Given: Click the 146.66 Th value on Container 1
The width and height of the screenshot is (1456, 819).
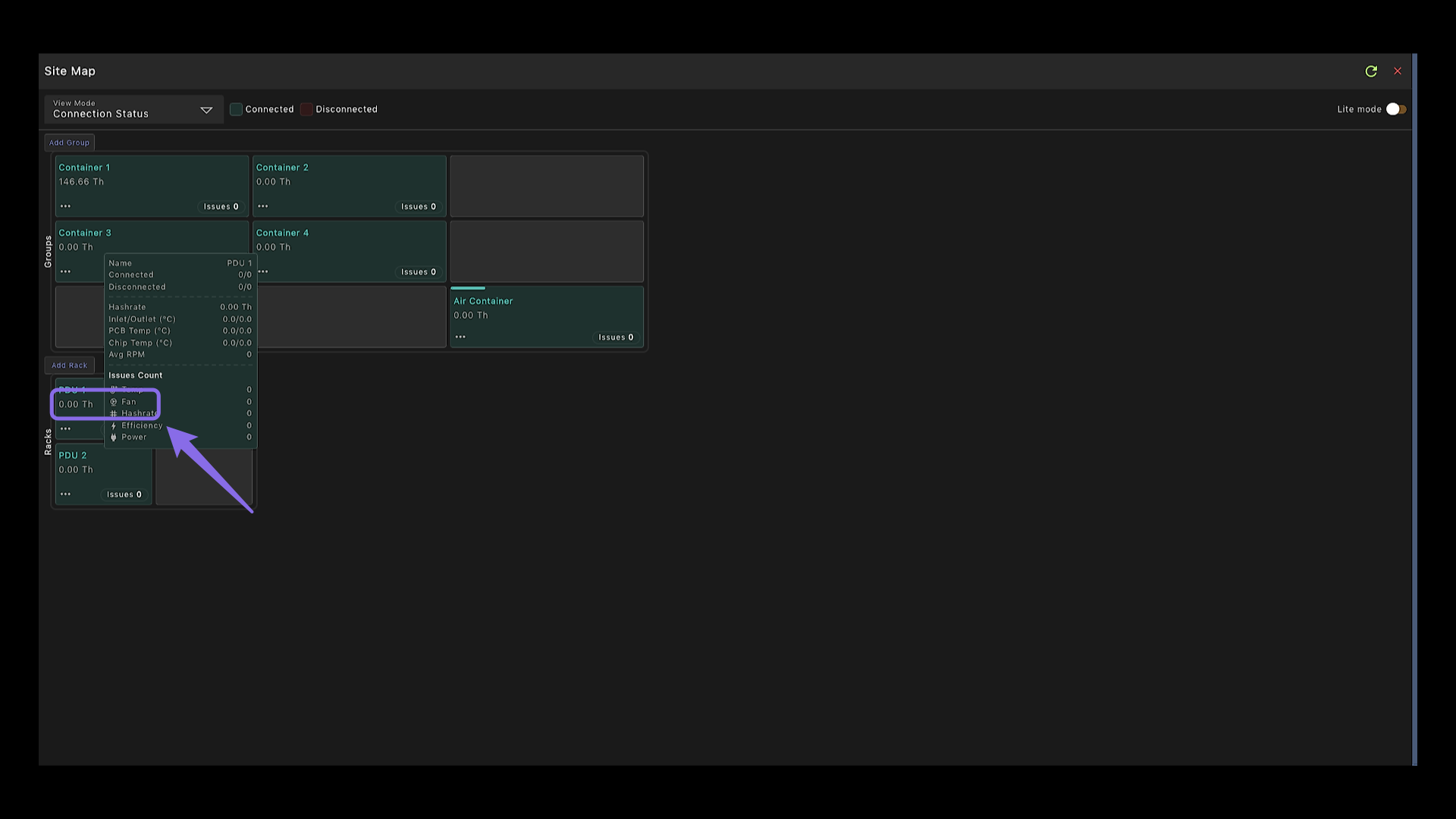Looking at the screenshot, I should pyautogui.click(x=81, y=182).
